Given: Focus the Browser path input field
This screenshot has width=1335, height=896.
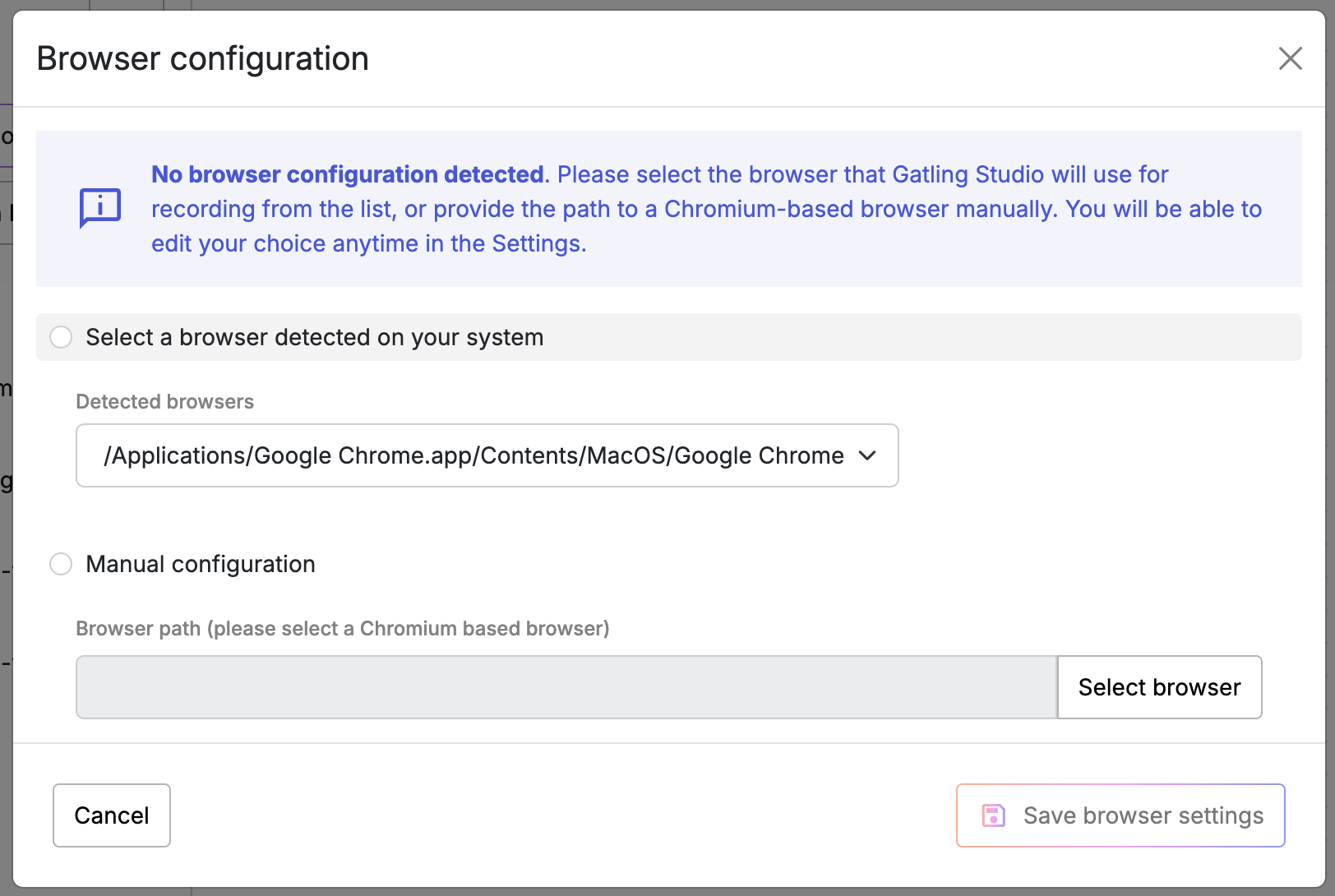Looking at the screenshot, I should tap(566, 687).
